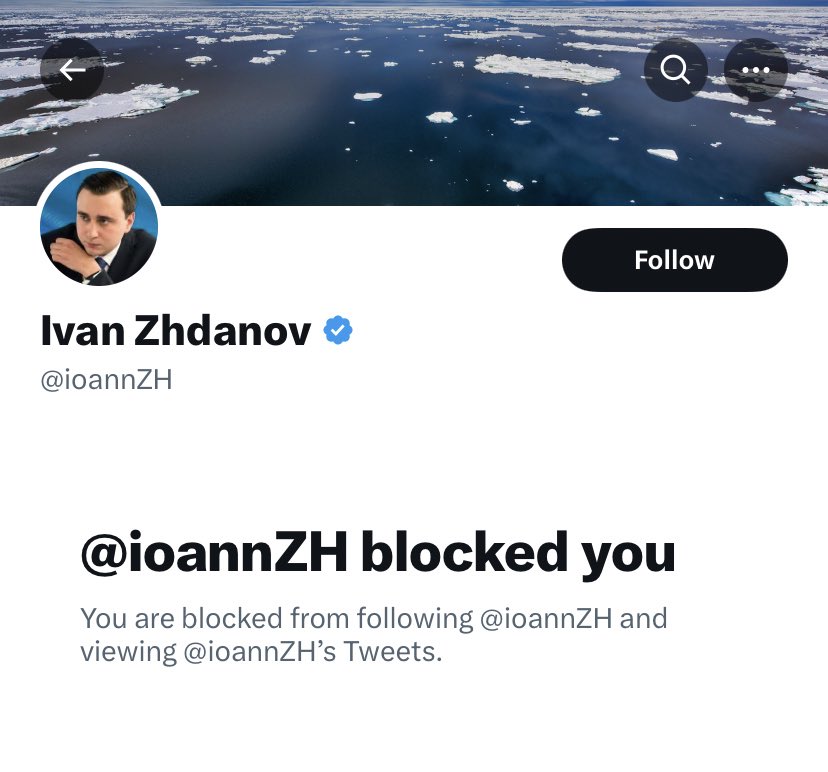Go back using the left arrow icon
The height and width of the screenshot is (772, 828).
(72, 69)
